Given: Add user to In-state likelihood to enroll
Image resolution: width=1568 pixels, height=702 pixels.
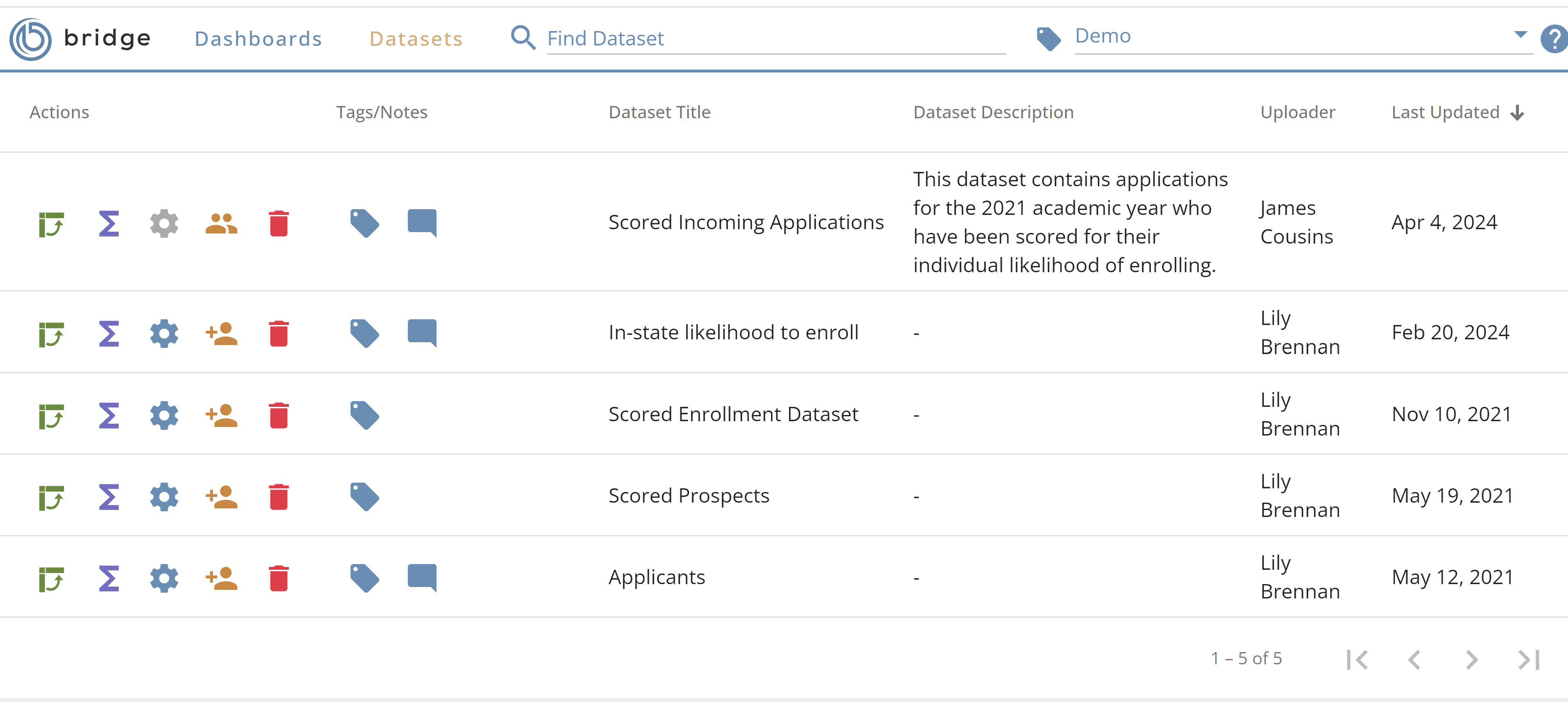Looking at the screenshot, I should (222, 333).
